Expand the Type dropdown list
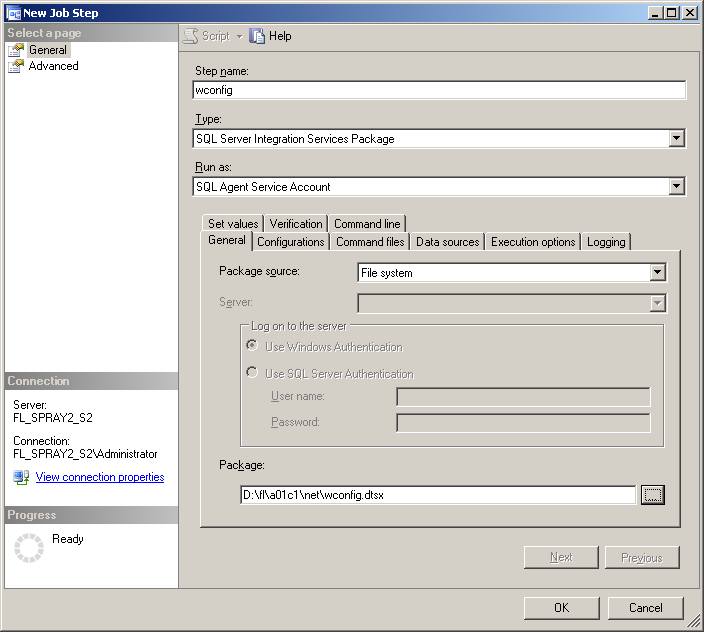 (x=676, y=139)
